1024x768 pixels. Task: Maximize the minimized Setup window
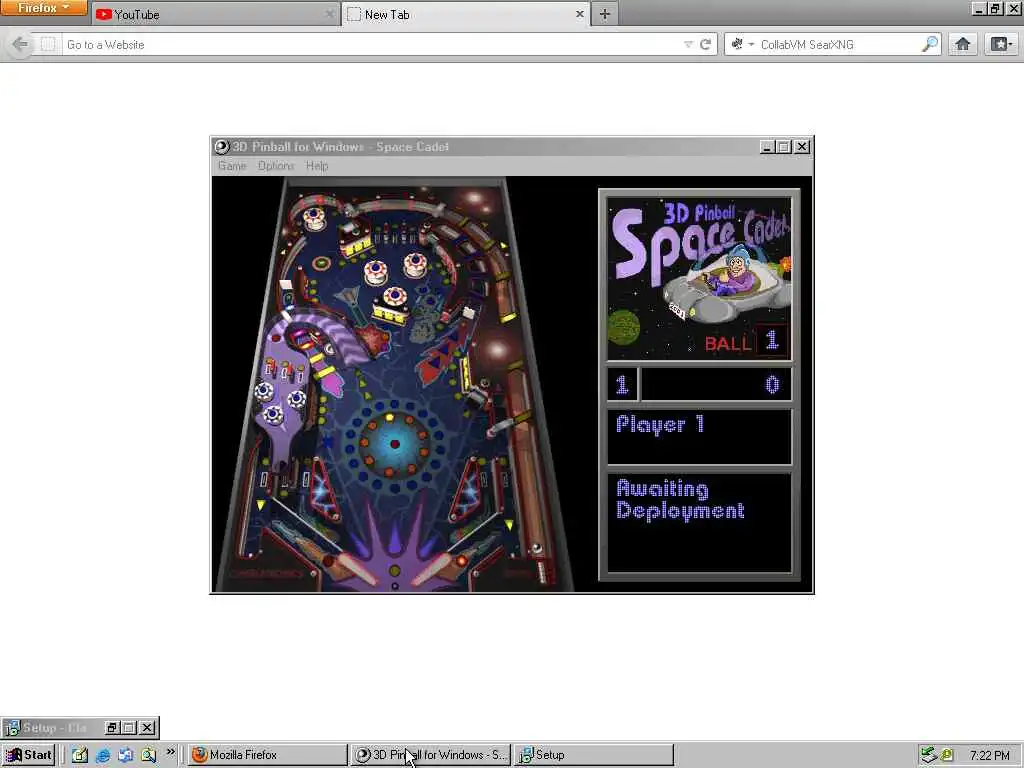(129, 728)
